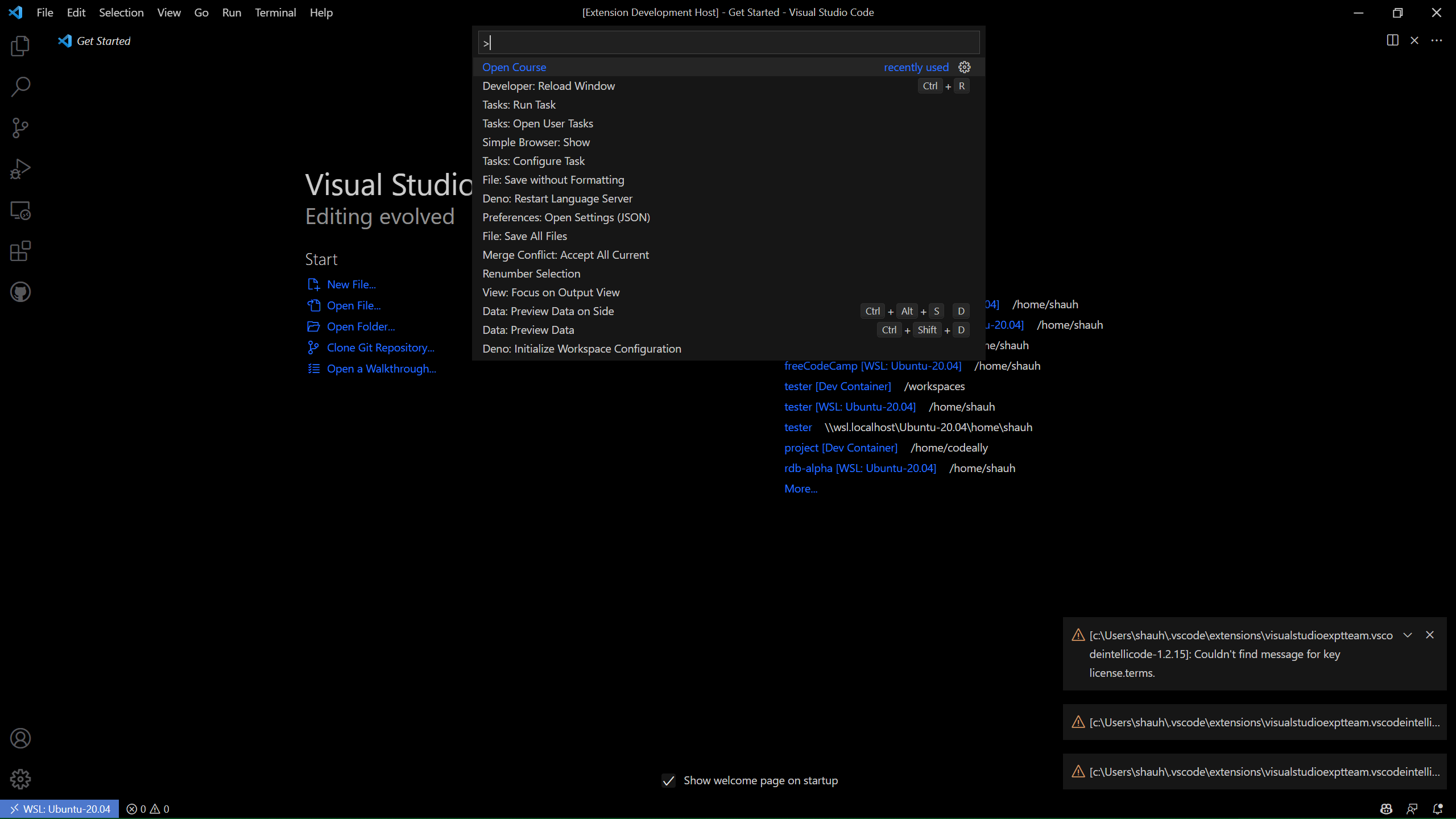Open Run and Debug view
The width and height of the screenshot is (1456, 819).
point(20,169)
